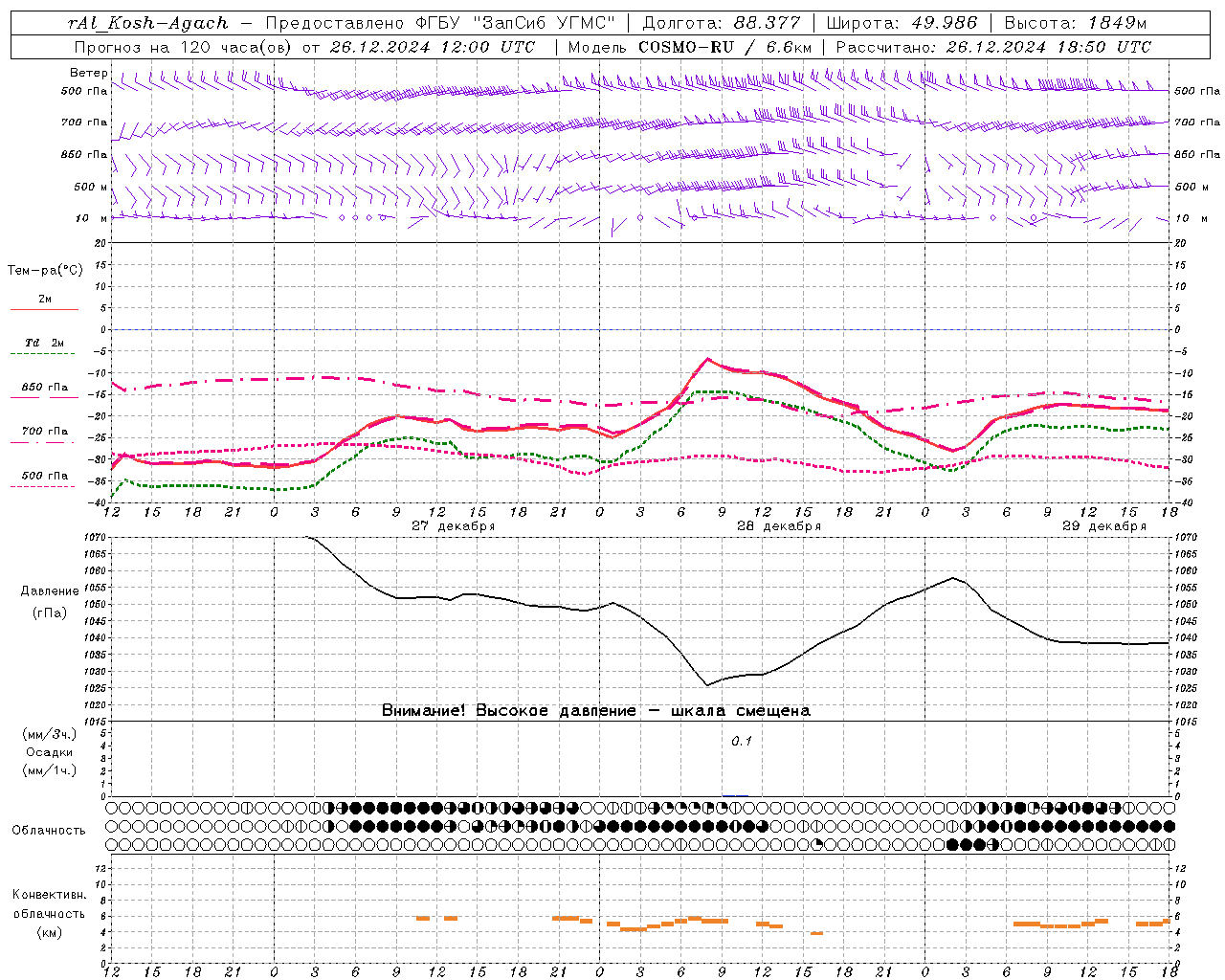Click the station name rAl_Kosh-Agach in the header
Screen dimensions: 1225x980
(x=148, y=23)
